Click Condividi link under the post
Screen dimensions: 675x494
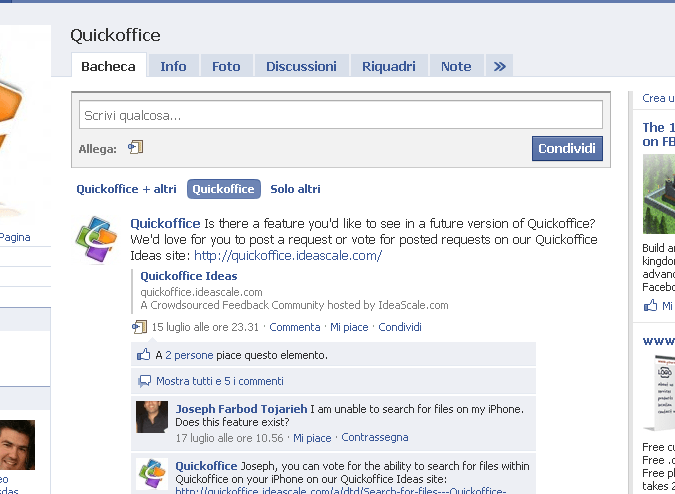(x=400, y=327)
